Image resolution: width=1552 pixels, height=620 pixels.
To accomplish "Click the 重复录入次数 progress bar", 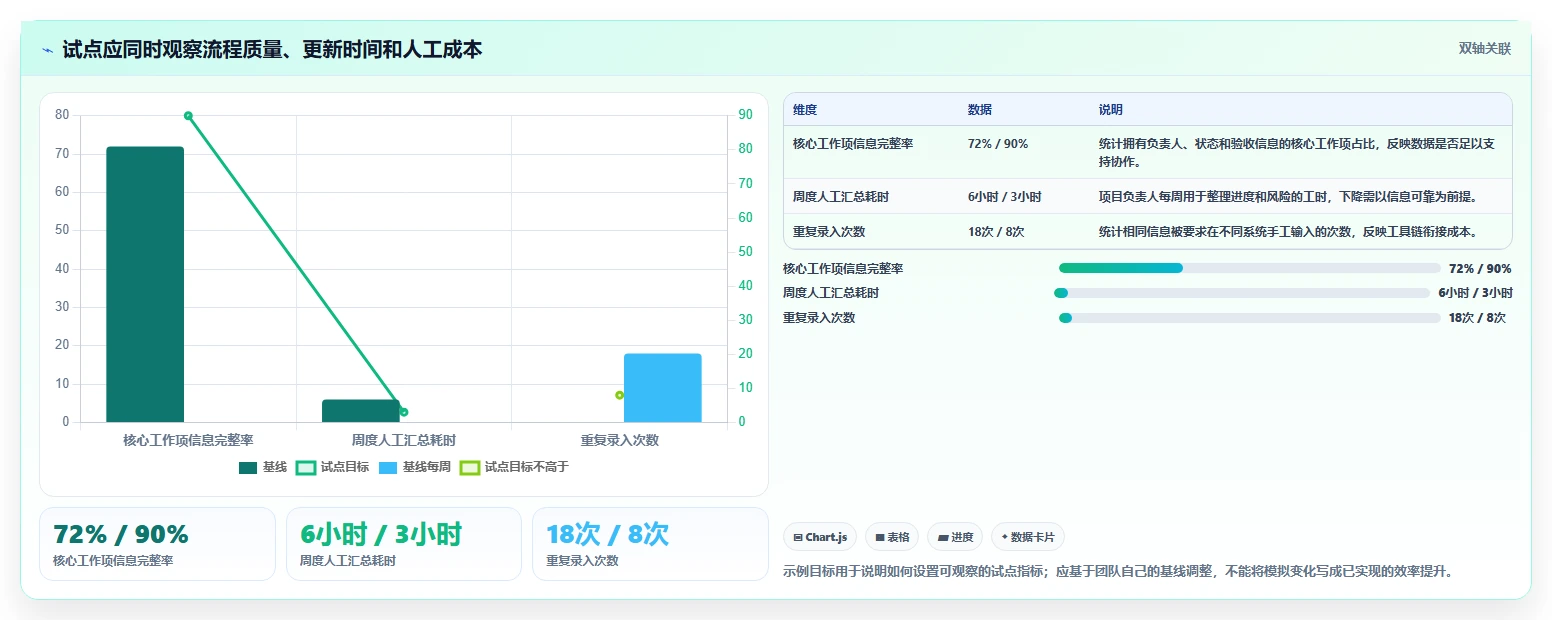I will 1249,318.
